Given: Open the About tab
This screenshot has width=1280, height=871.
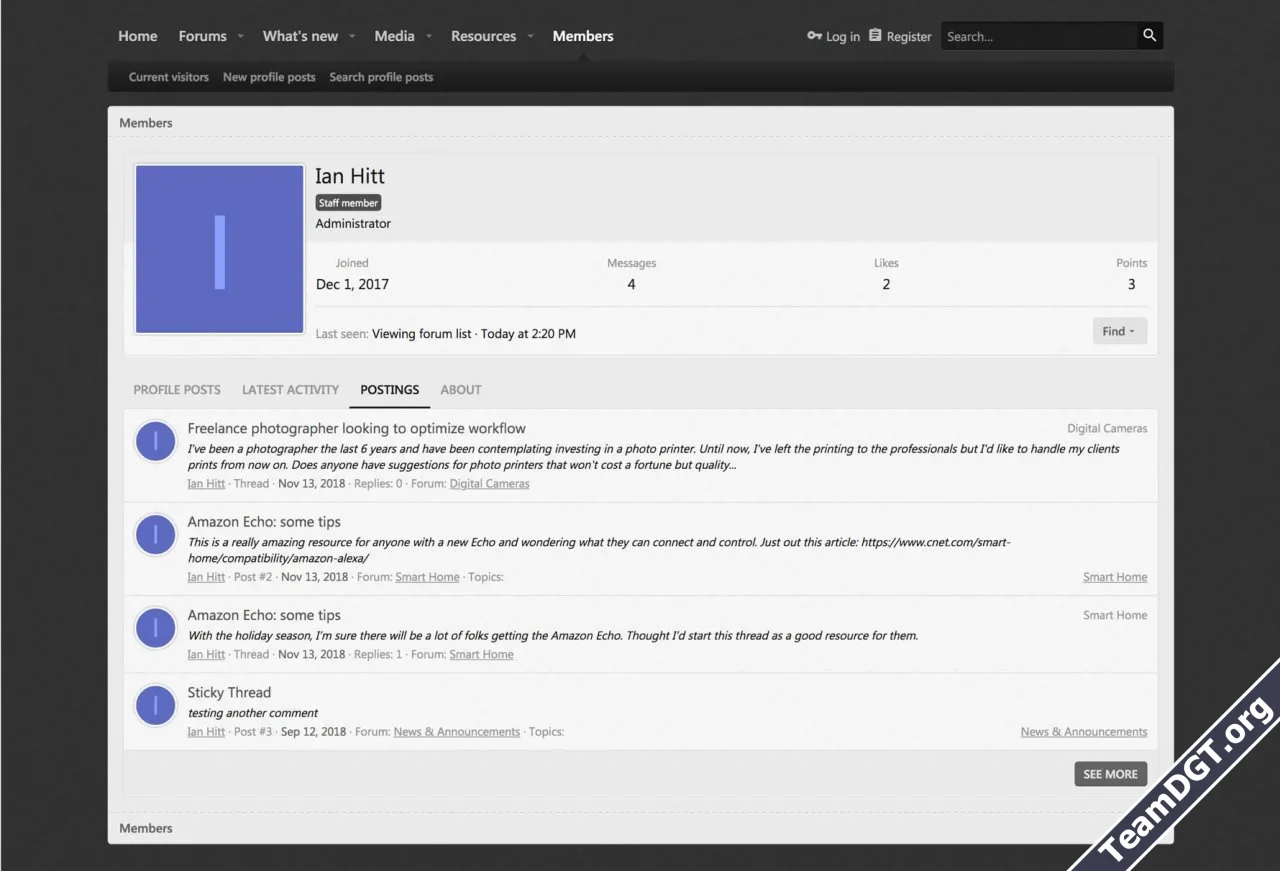Looking at the screenshot, I should (461, 390).
